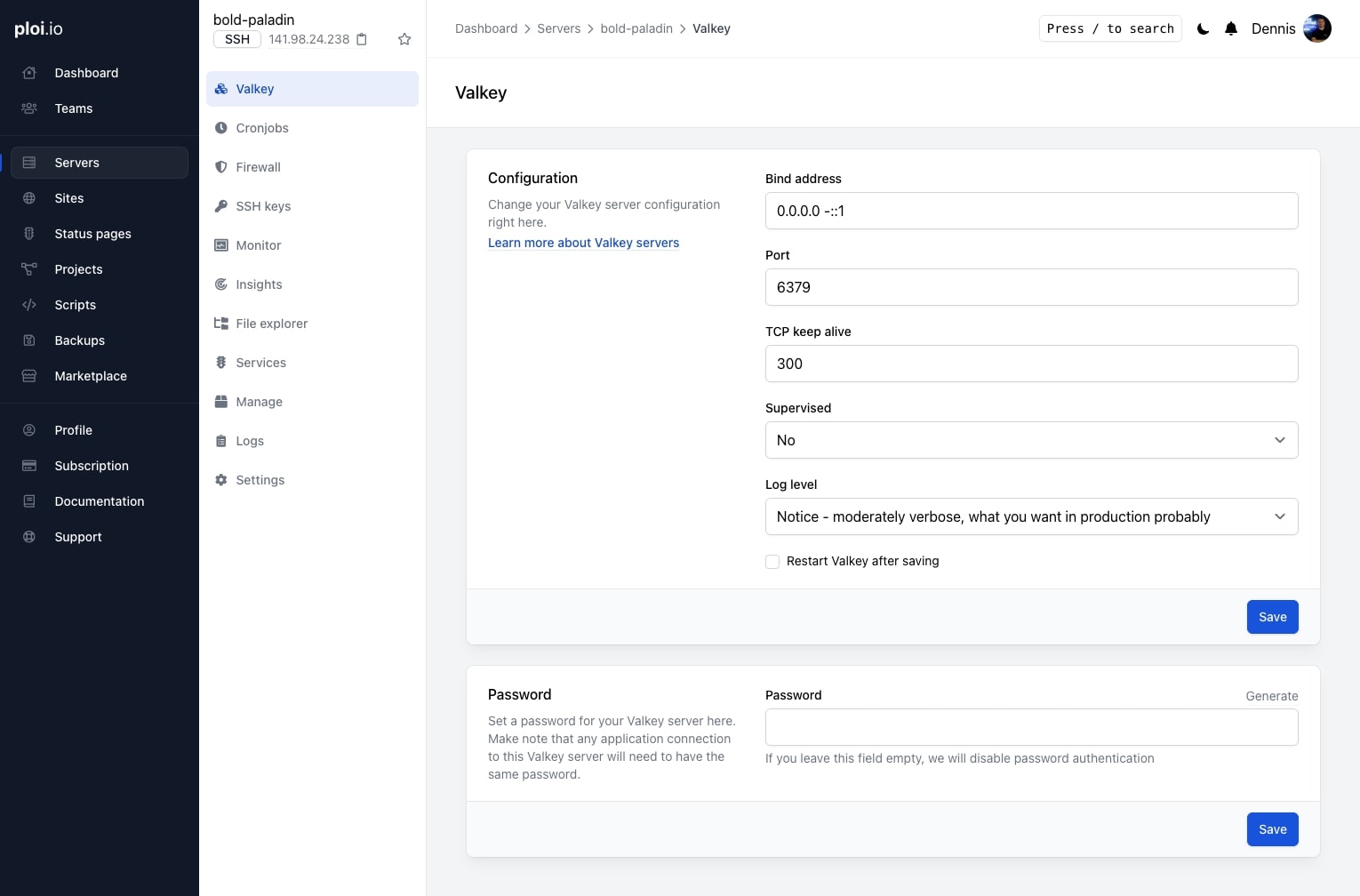Open the Log level dropdown
Image resolution: width=1360 pixels, height=896 pixels.
(1031, 516)
